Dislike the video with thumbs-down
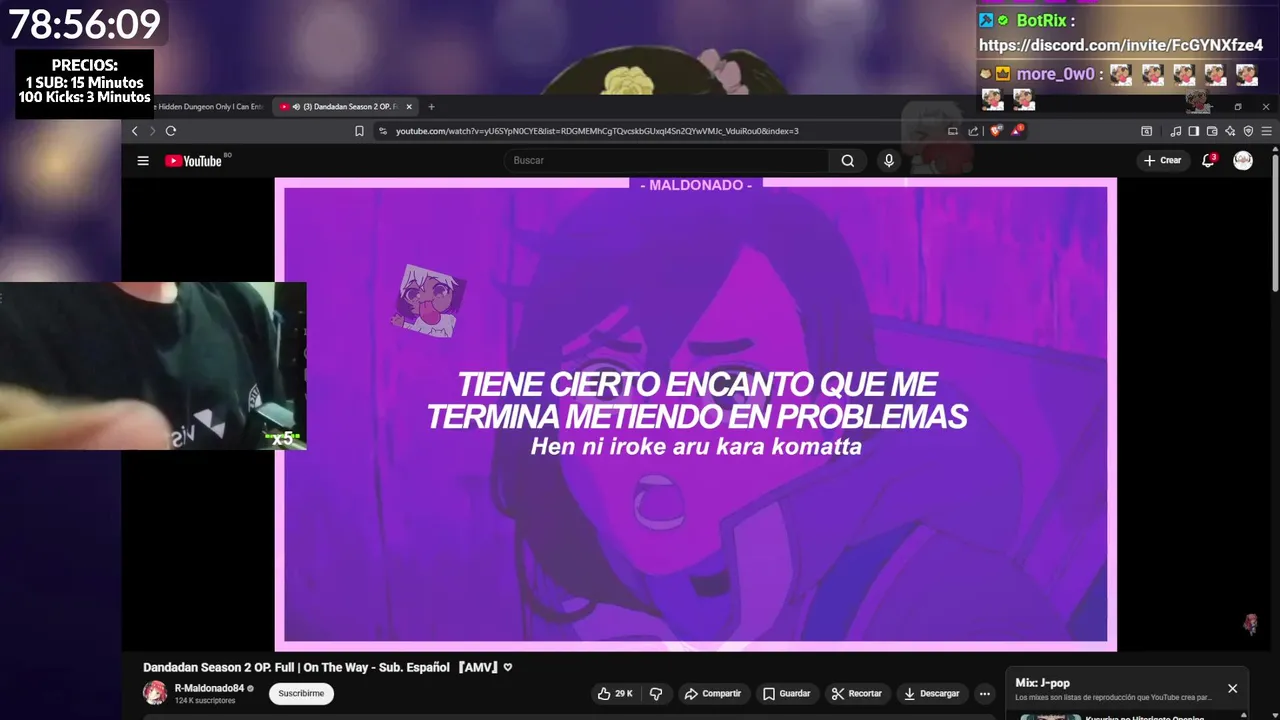This screenshot has width=1280, height=720. pyautogui.click(x=656, y=693)
